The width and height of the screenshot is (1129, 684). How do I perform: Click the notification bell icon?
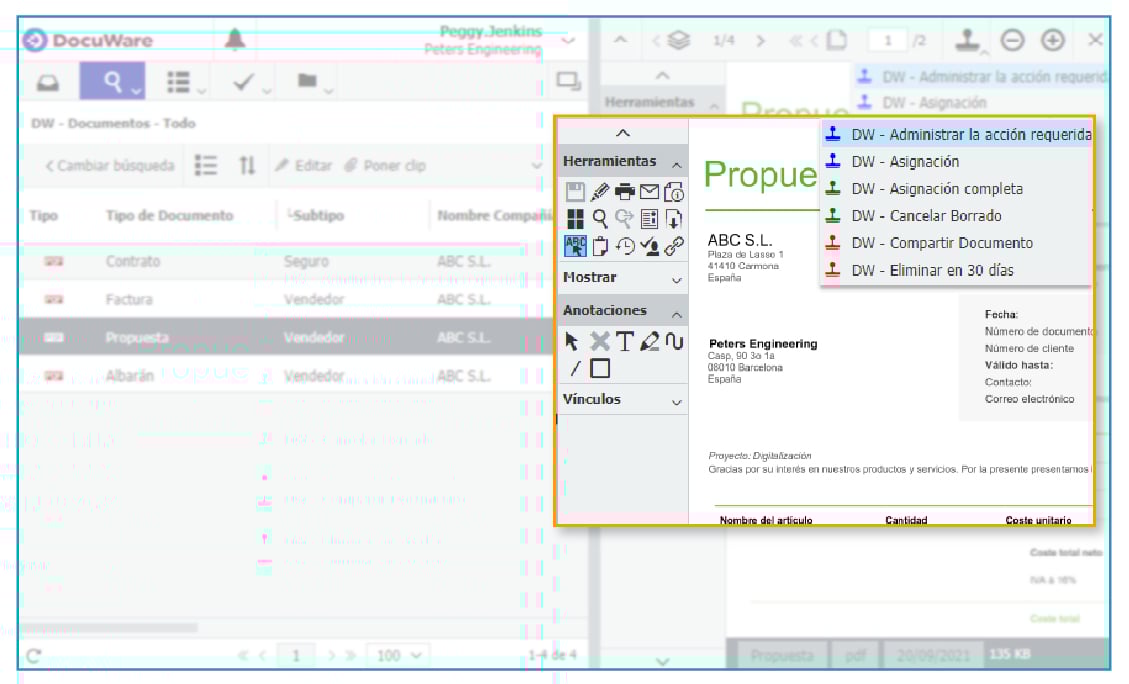click(x=234, y=40)
